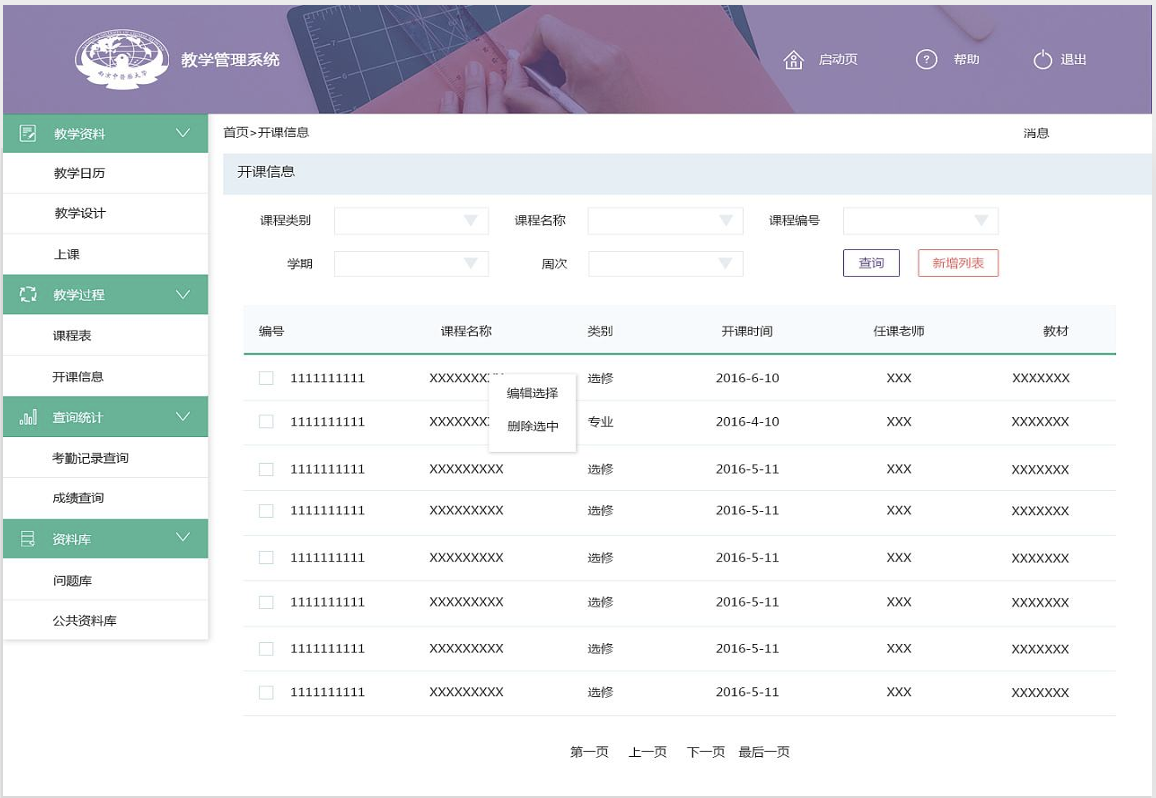1156x798 pixels.
Task: Select 编辑选择 from the context menu
Action: pyautogui.click(x=532, y=392)
